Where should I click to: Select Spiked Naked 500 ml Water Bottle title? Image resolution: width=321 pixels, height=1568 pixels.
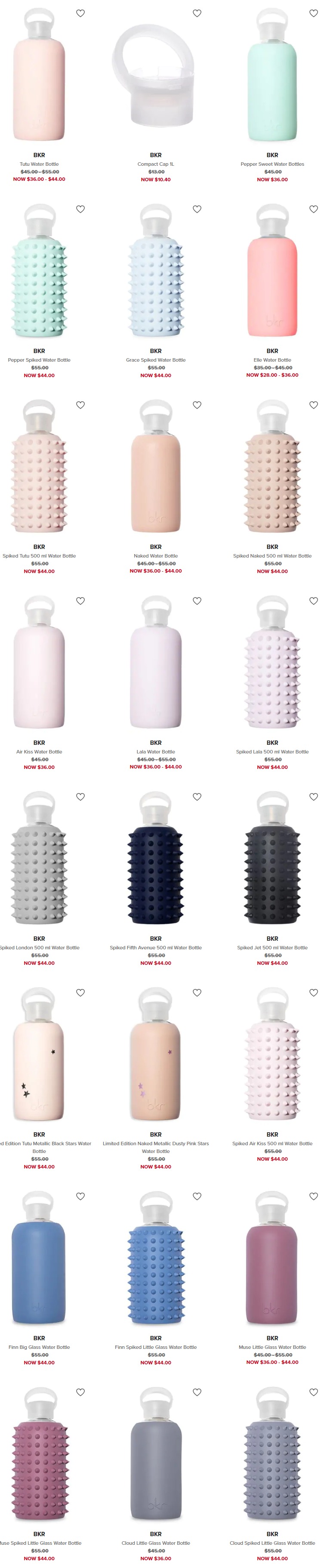coord(272,556)
